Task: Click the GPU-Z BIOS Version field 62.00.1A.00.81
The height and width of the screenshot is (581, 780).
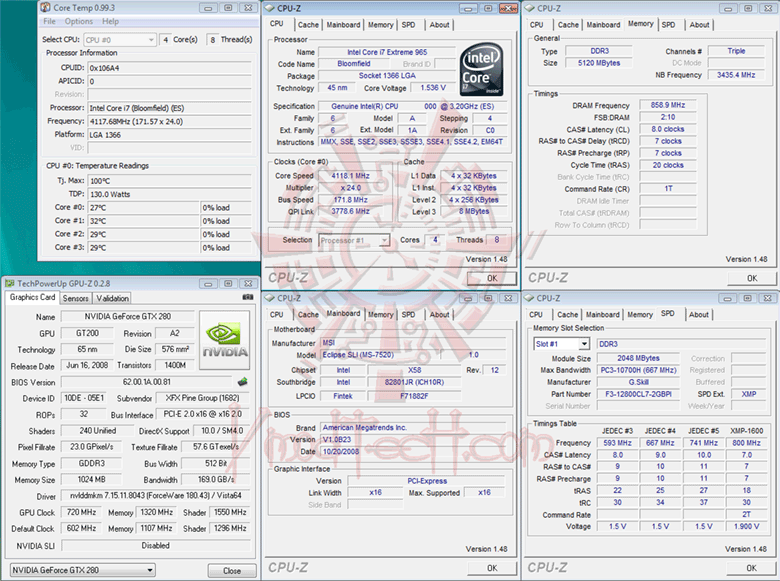Action: [x=147, y=382]
